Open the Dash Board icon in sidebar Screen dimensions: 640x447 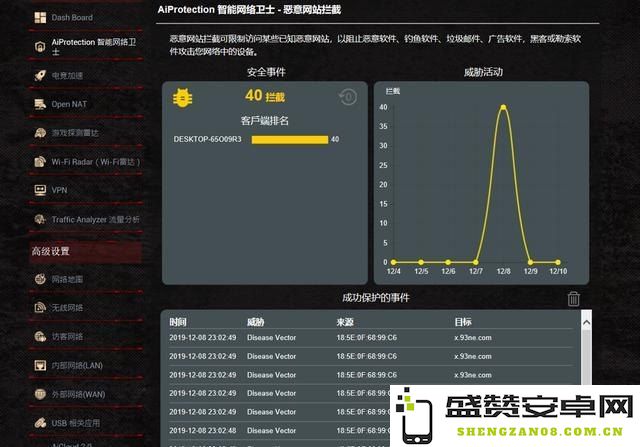pyautogui.click(x=40, y=18)
